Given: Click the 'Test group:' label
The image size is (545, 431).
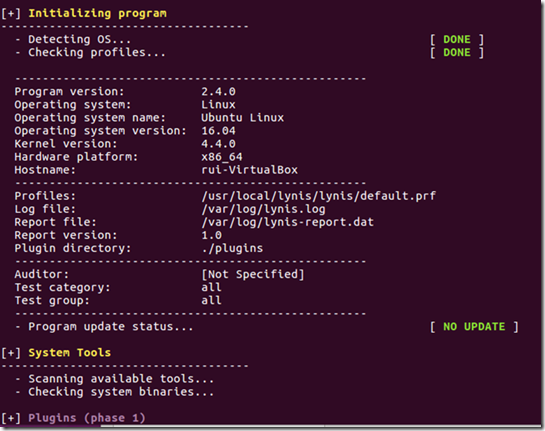Looking at the screenshot, I should (52, 301).
